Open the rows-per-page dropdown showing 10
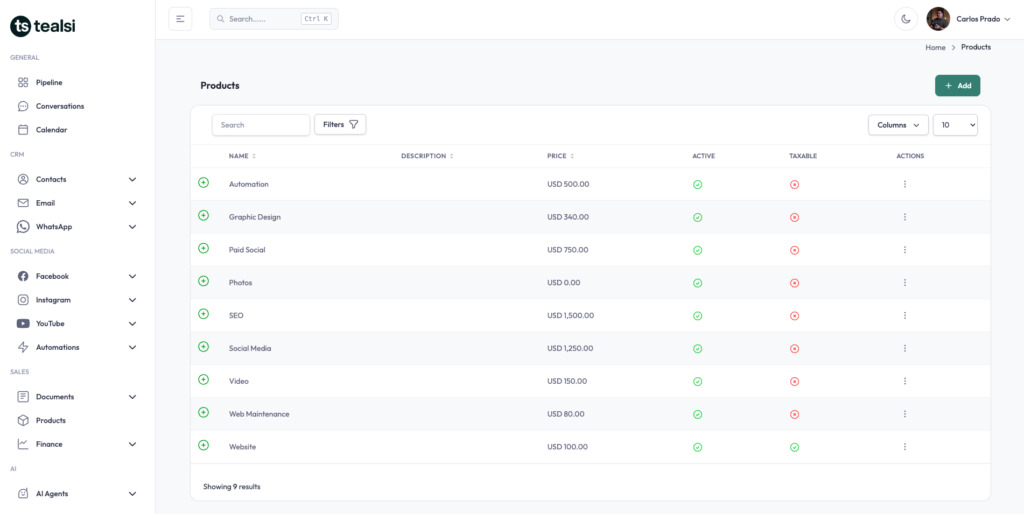 955,125
